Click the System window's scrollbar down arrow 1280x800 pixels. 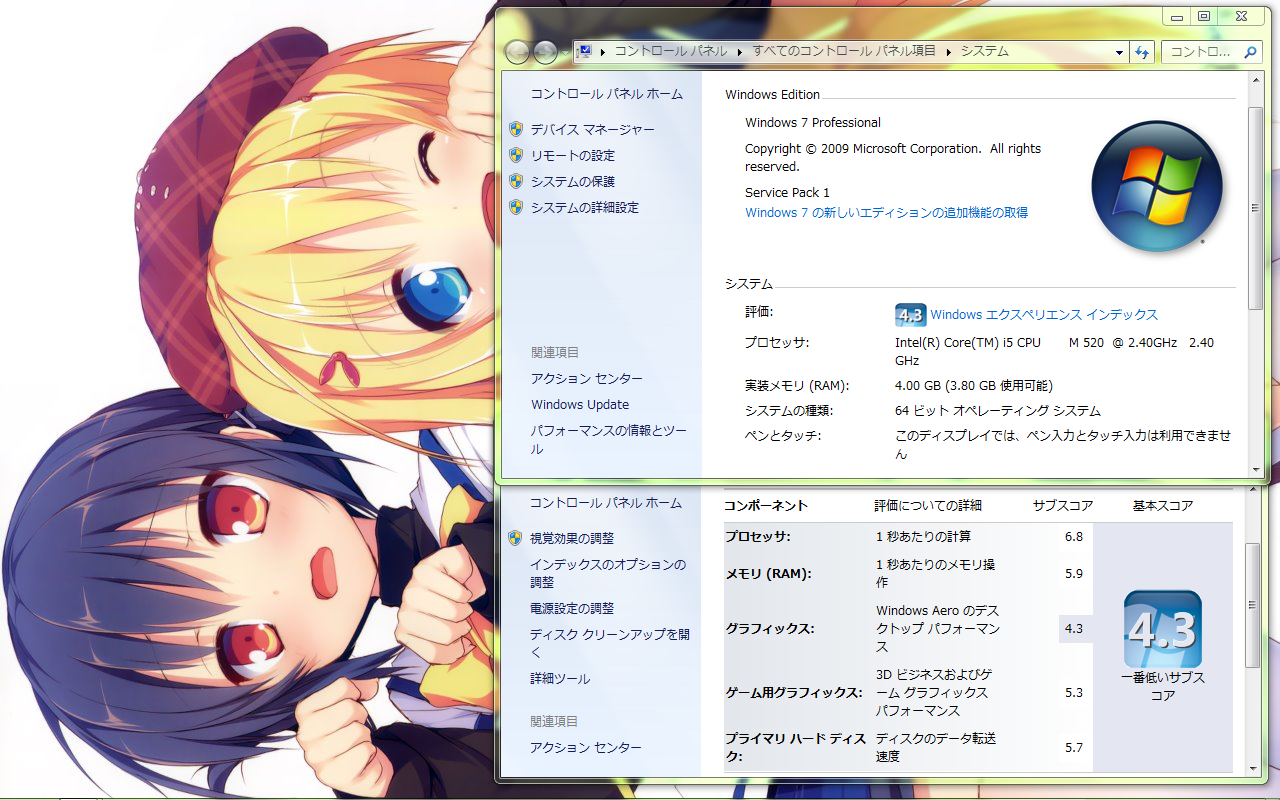(x=1255, y=468)
